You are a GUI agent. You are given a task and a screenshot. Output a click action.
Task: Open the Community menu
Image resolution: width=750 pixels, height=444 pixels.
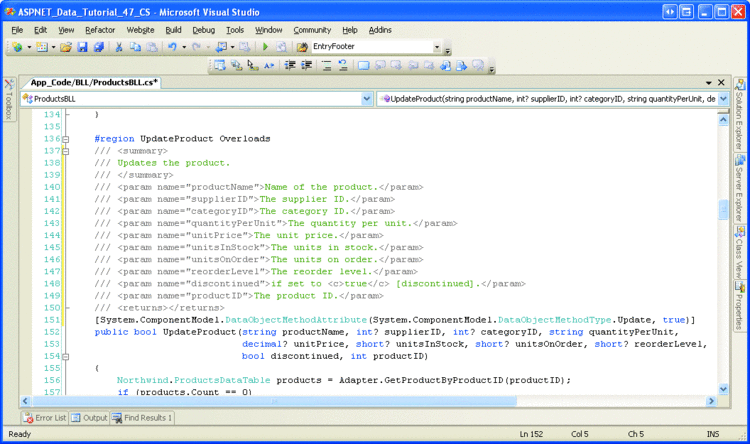tap(312, 30)
